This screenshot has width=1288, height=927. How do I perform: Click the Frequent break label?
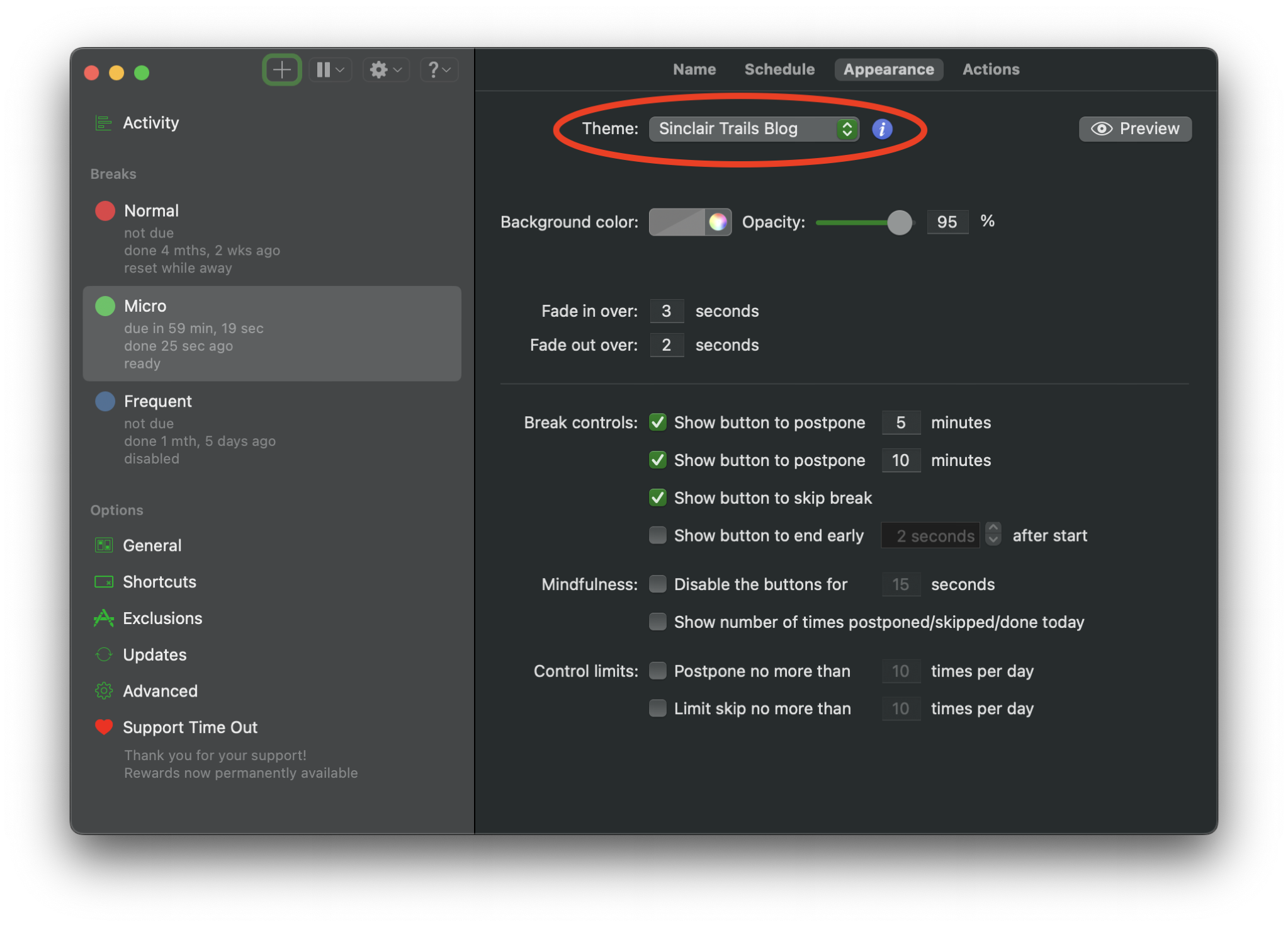158,401
